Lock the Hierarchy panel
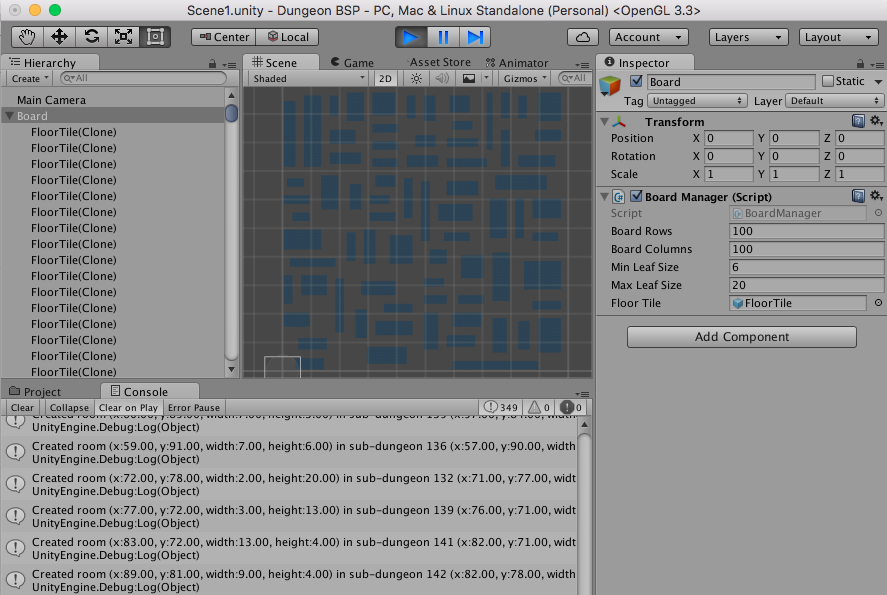The height and width of the screenshot is (595, 887). tap(212, 64)
